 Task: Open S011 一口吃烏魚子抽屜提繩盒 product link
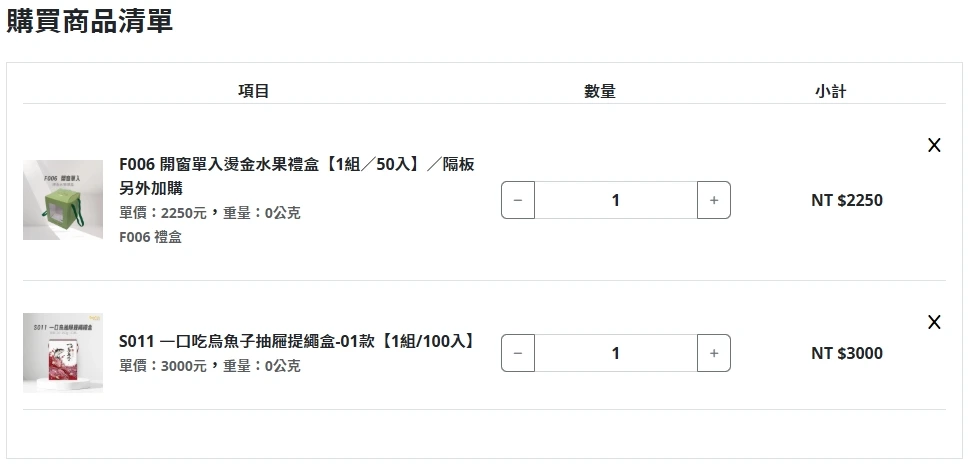pos(296,341)
